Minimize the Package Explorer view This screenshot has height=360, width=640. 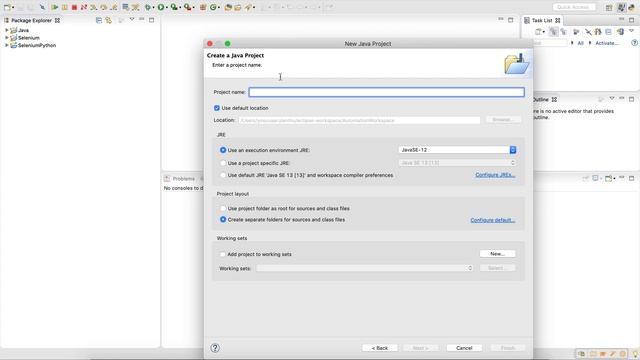[x=142, y=20]
